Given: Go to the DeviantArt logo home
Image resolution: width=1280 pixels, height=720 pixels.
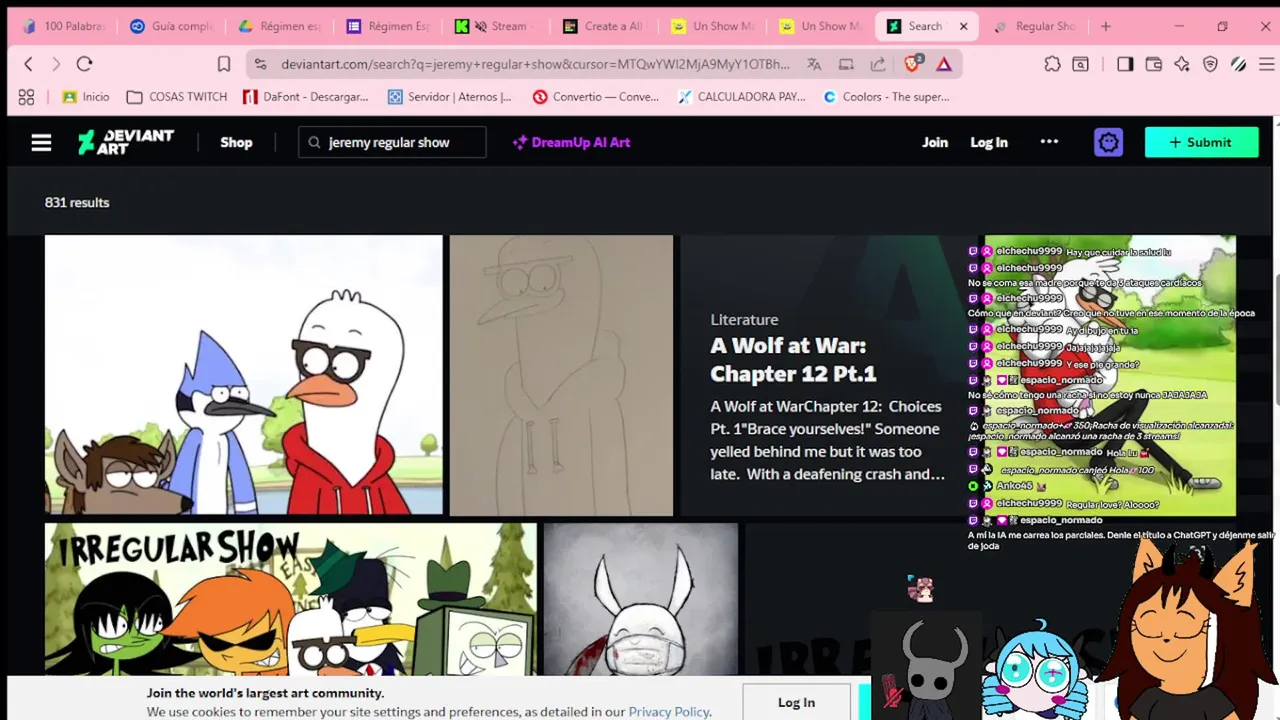Looking at the screenshot, I should tap(126, 142).
